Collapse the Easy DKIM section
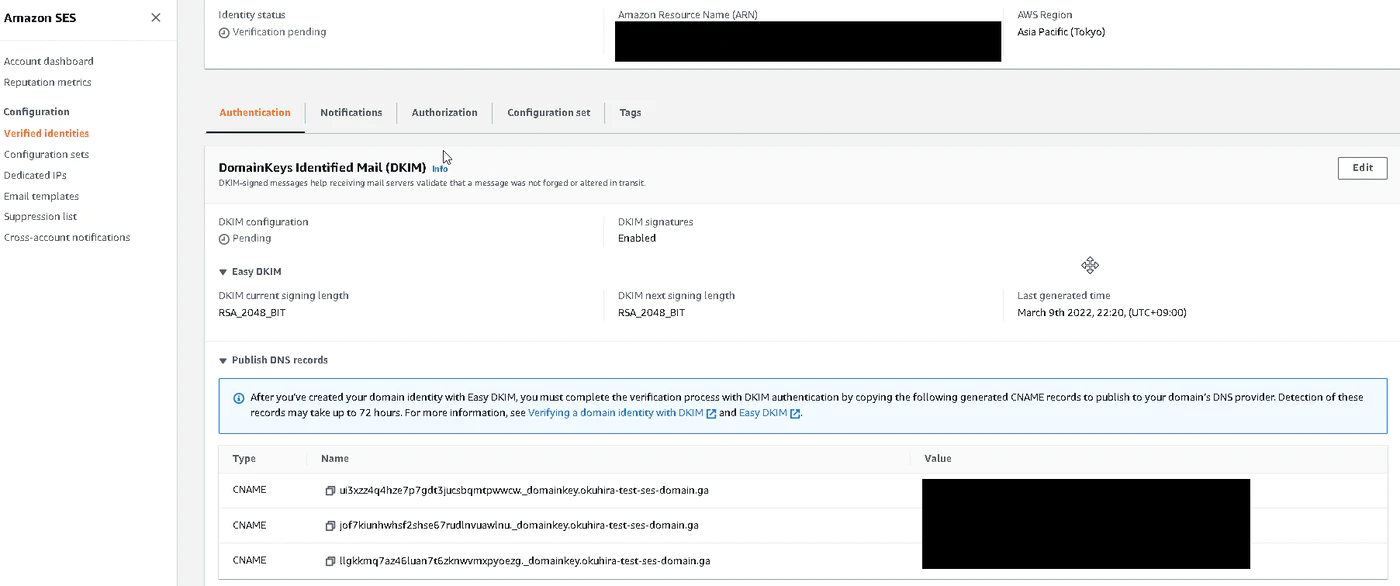 click(223, 272)
